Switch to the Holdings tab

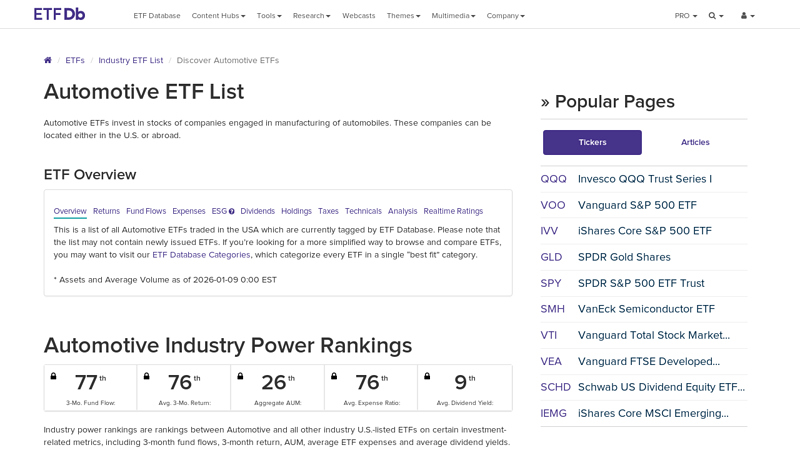296,211
